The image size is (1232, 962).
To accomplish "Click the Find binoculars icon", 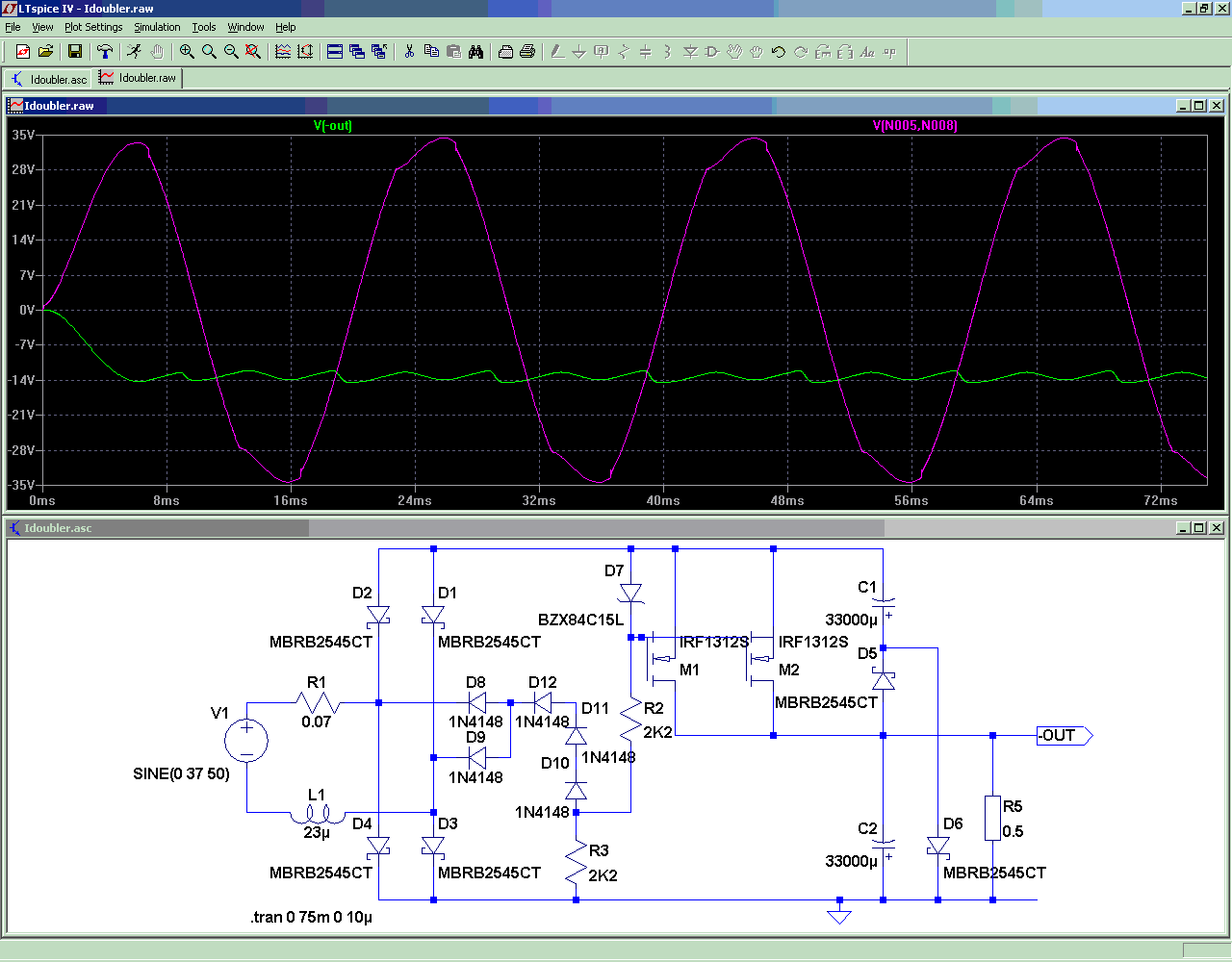I will click(x=475, y=52).
